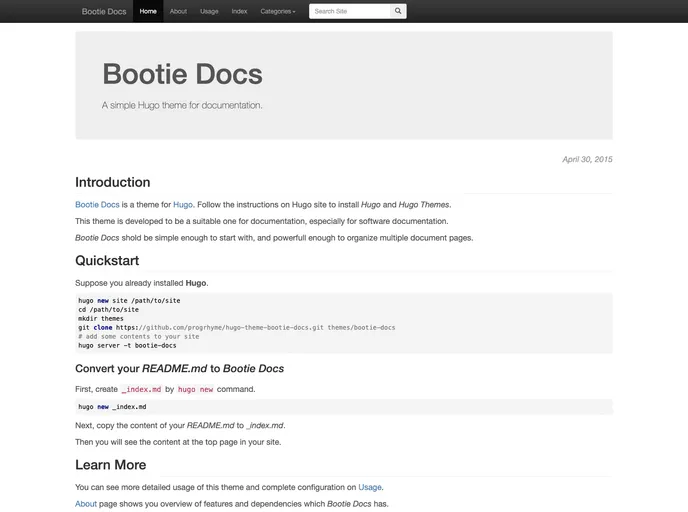This screenshot has height=512, width=688.
Task: Open the Usage link under Learn More
Action: click(x=370, y=487)
